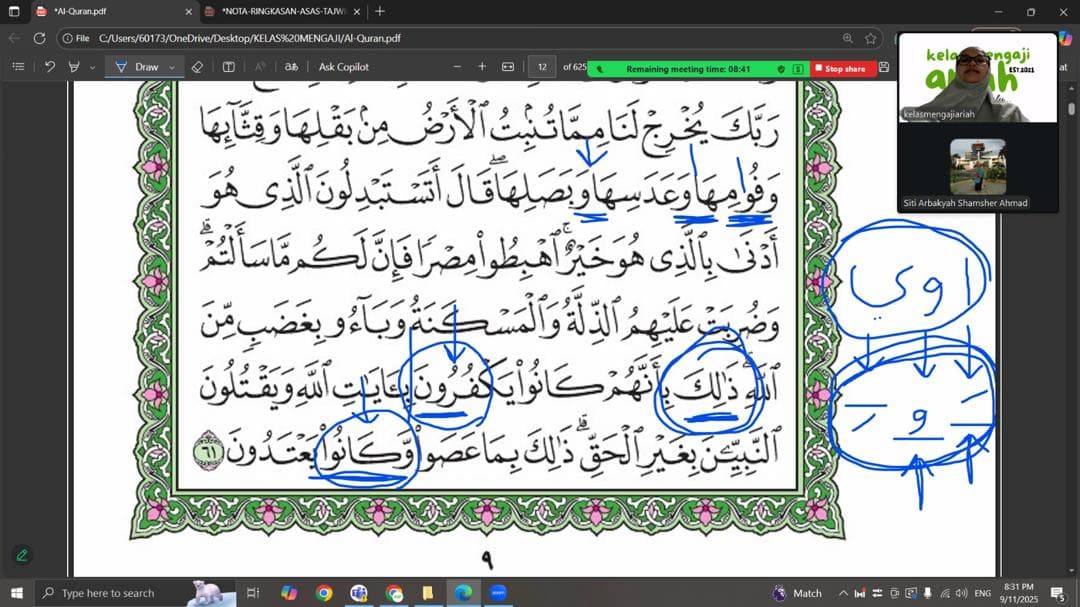1080x607 pixels.
Task: Toggle fit to width view
Action: coord(508,67)
